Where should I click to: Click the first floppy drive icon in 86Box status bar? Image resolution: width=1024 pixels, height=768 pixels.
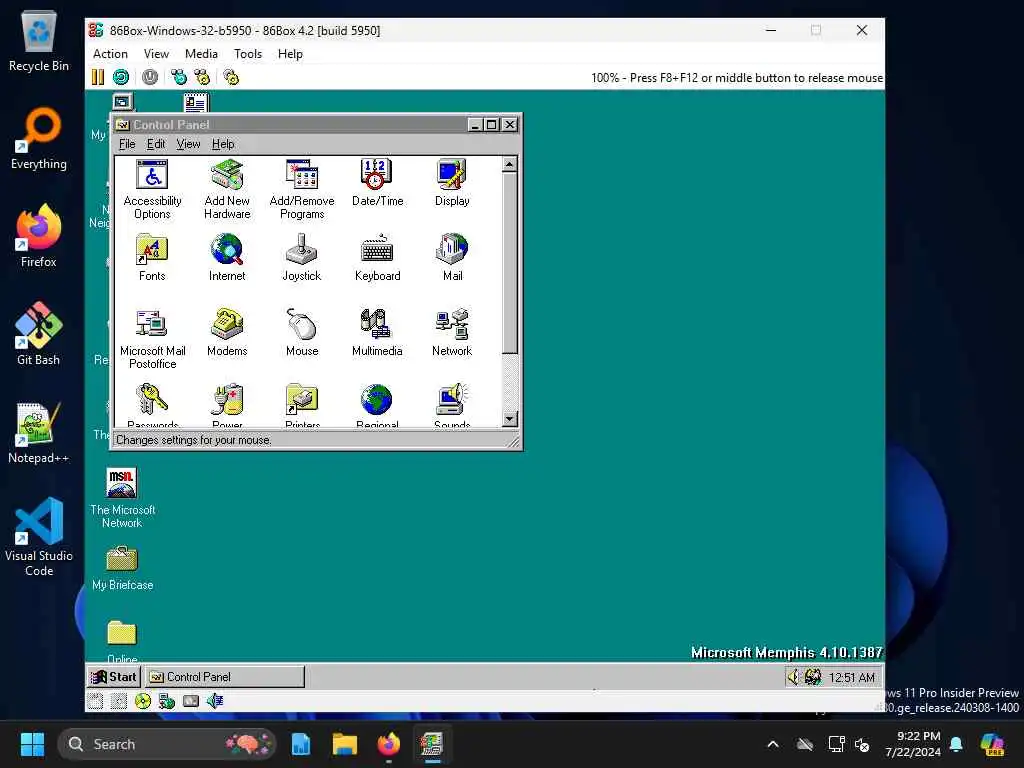click(95, 701)
